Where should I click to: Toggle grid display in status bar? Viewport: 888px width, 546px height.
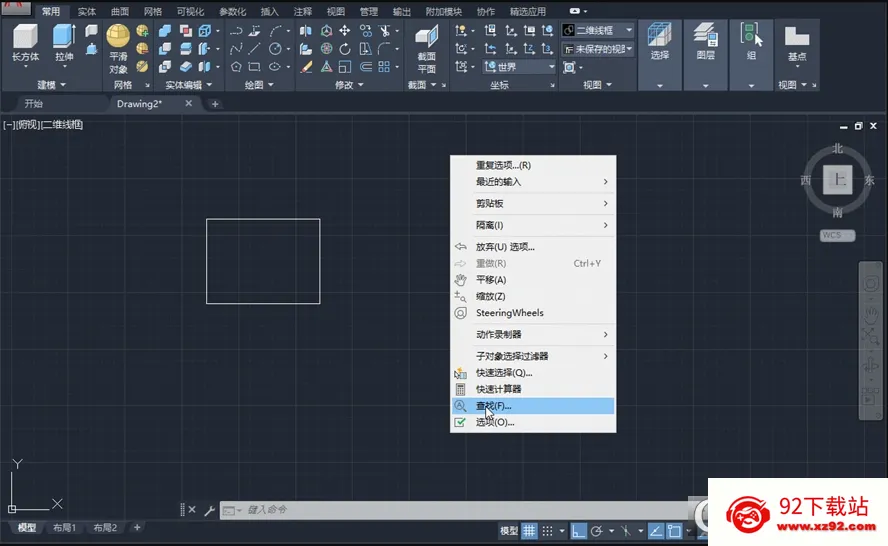pyautogui.click(x=529, y=531)
